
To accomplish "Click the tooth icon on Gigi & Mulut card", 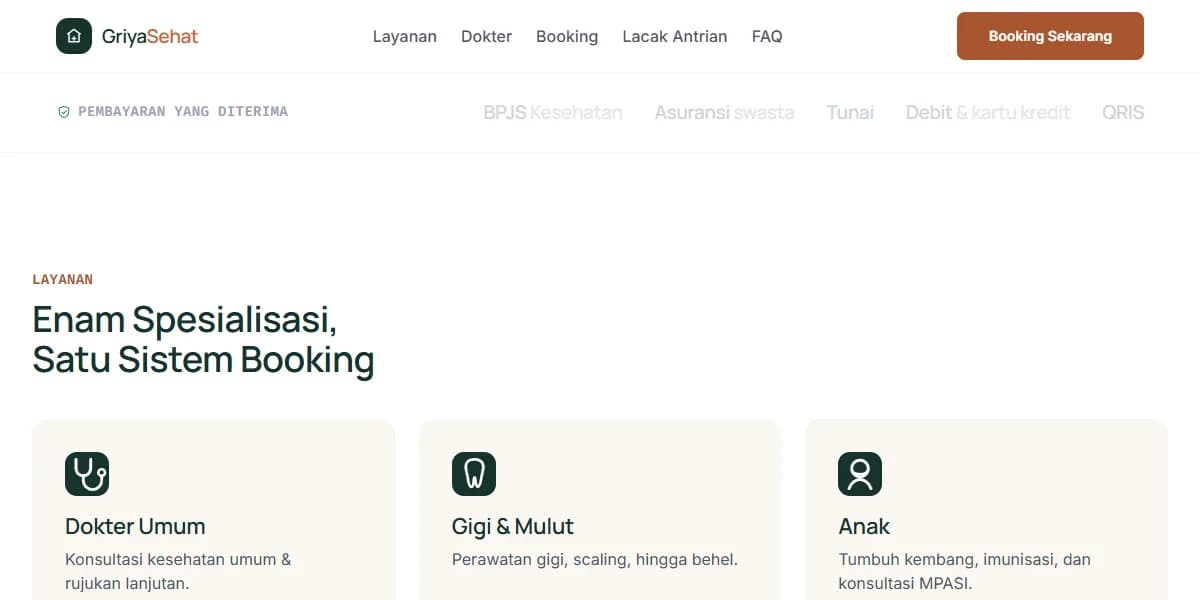I will (474, 474).
